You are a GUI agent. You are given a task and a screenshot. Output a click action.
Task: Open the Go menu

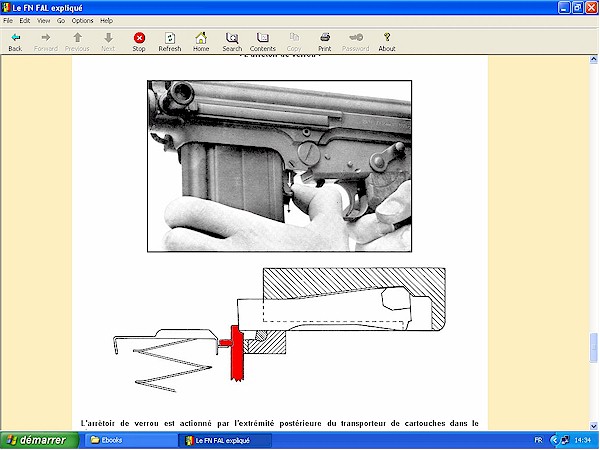[61, 21]
